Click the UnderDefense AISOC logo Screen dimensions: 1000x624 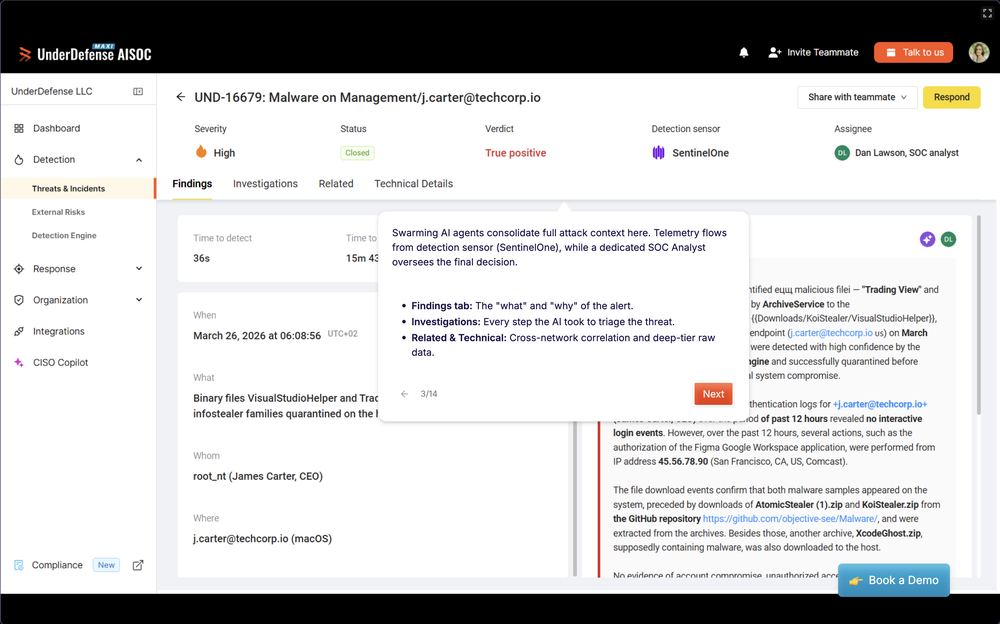tap(85, 54)
